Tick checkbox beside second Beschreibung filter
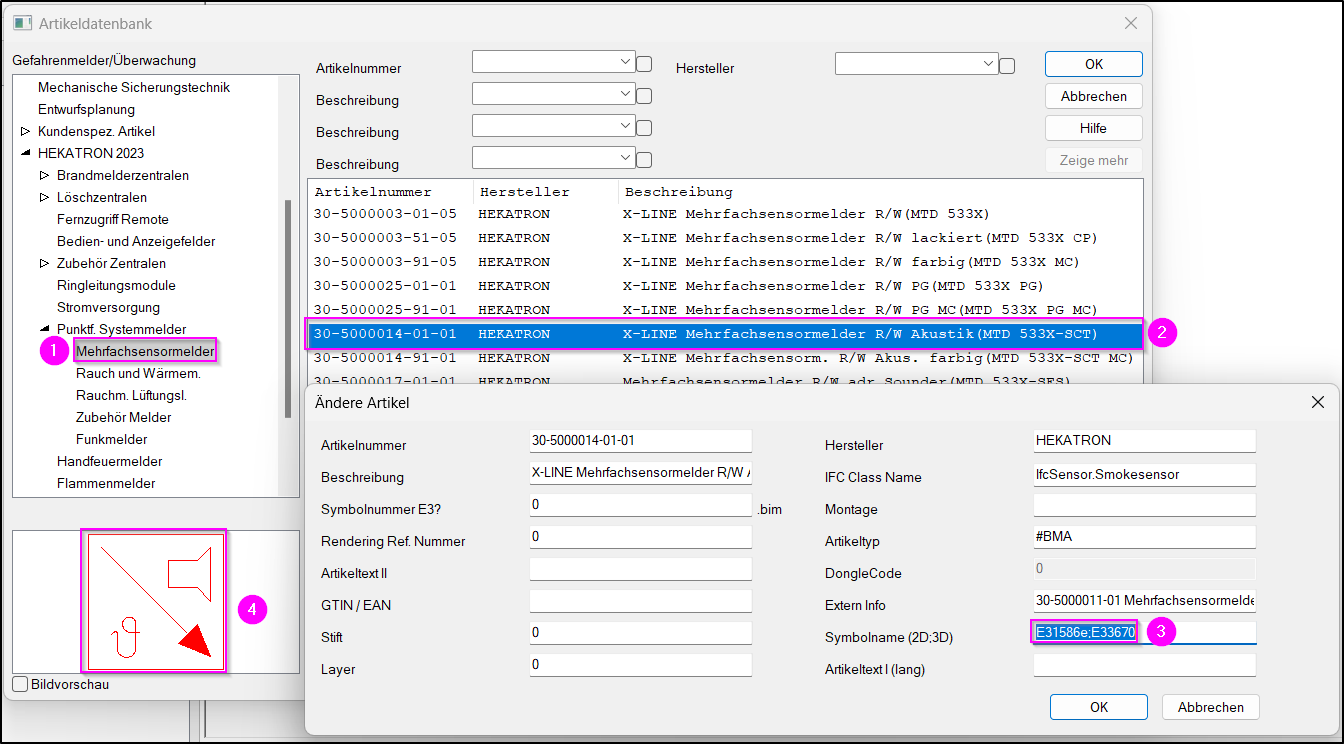The width and height of the screenshot is (1344, 744). click(x=644, y=128)
